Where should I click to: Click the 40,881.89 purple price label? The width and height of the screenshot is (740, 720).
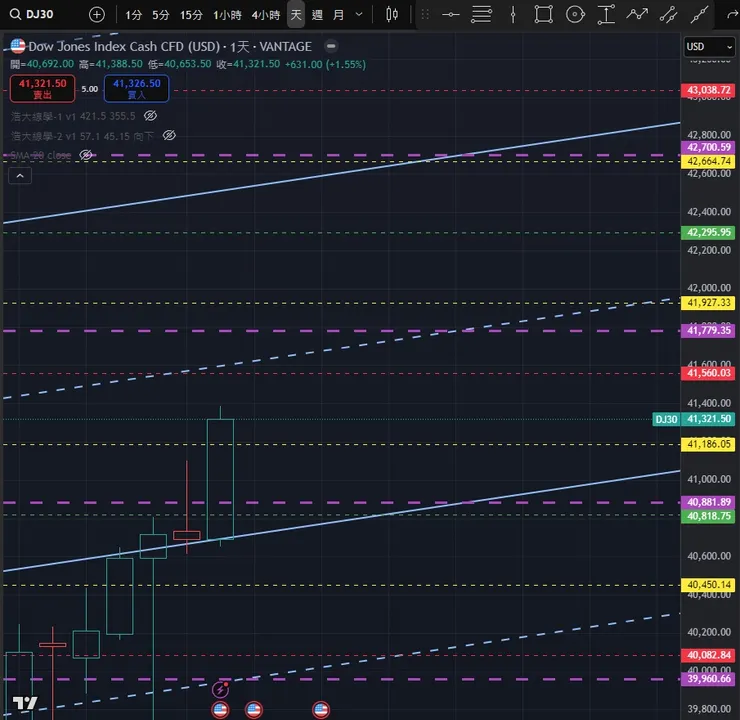pos(708,502)
